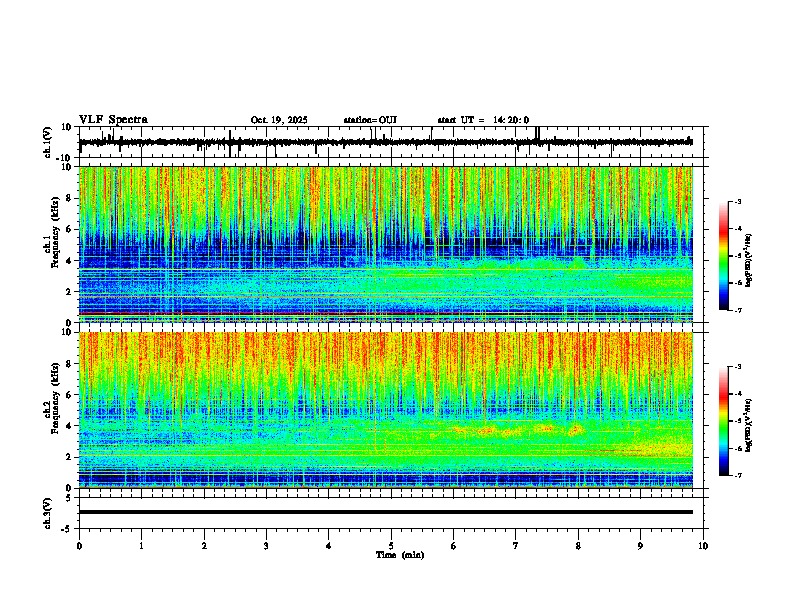This screenshot has width=792, height=612.
Task: Select the "Time (min)" axis title
Action: 400,555
